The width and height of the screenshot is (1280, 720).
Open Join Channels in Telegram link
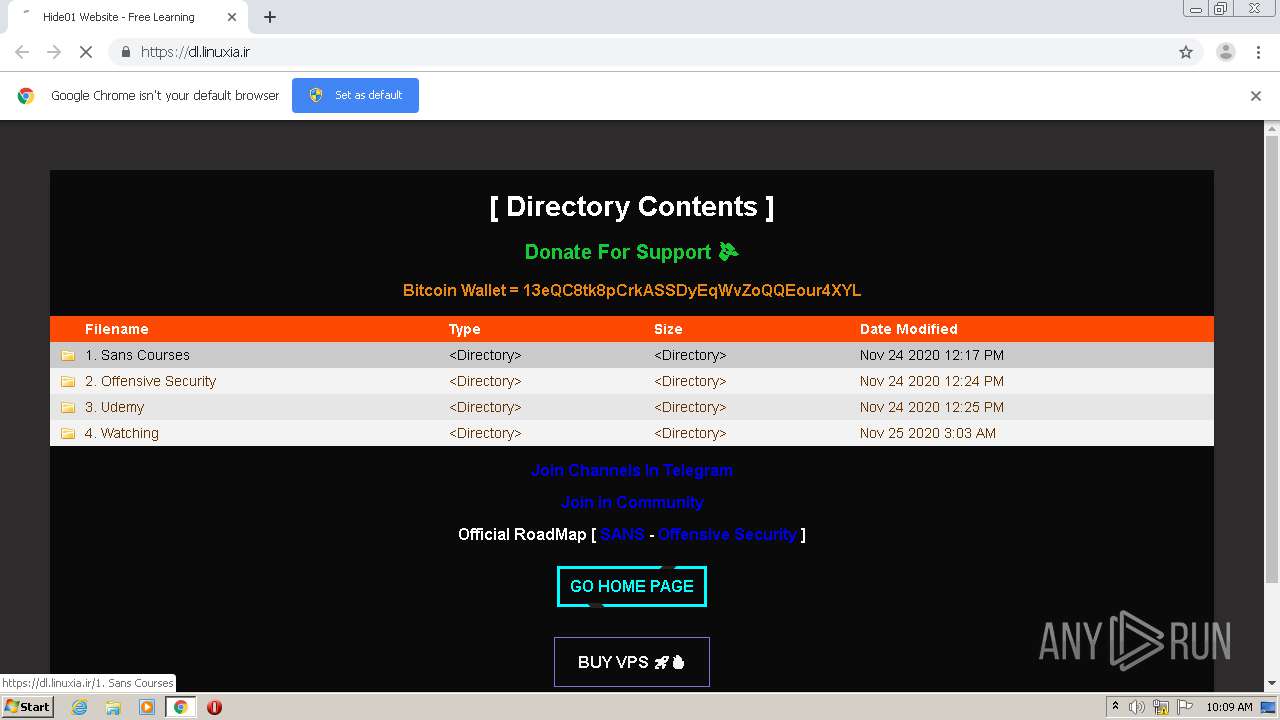(x=632, y=470)
